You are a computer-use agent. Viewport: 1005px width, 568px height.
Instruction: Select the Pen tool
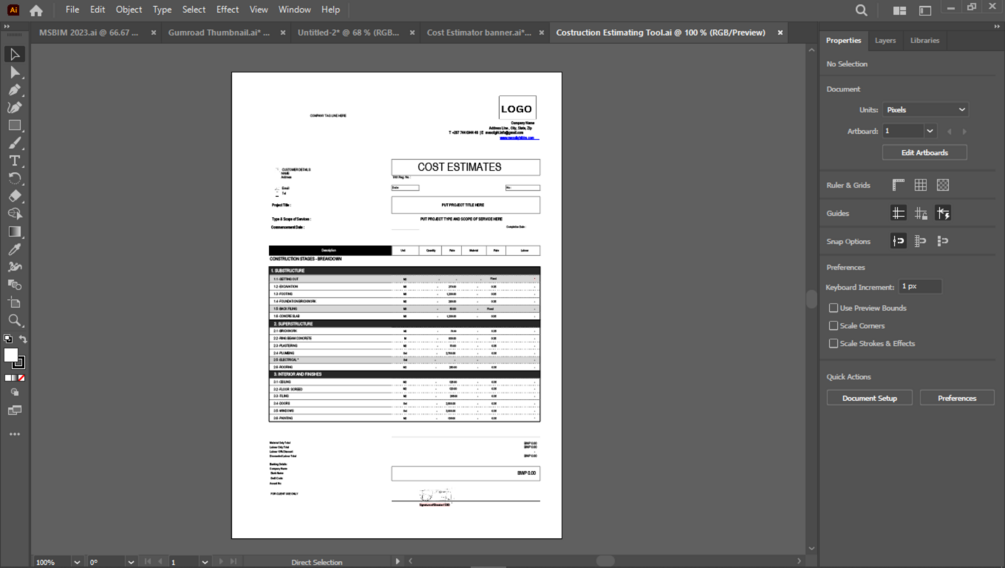pyautogui.click(x=14, y=90)
